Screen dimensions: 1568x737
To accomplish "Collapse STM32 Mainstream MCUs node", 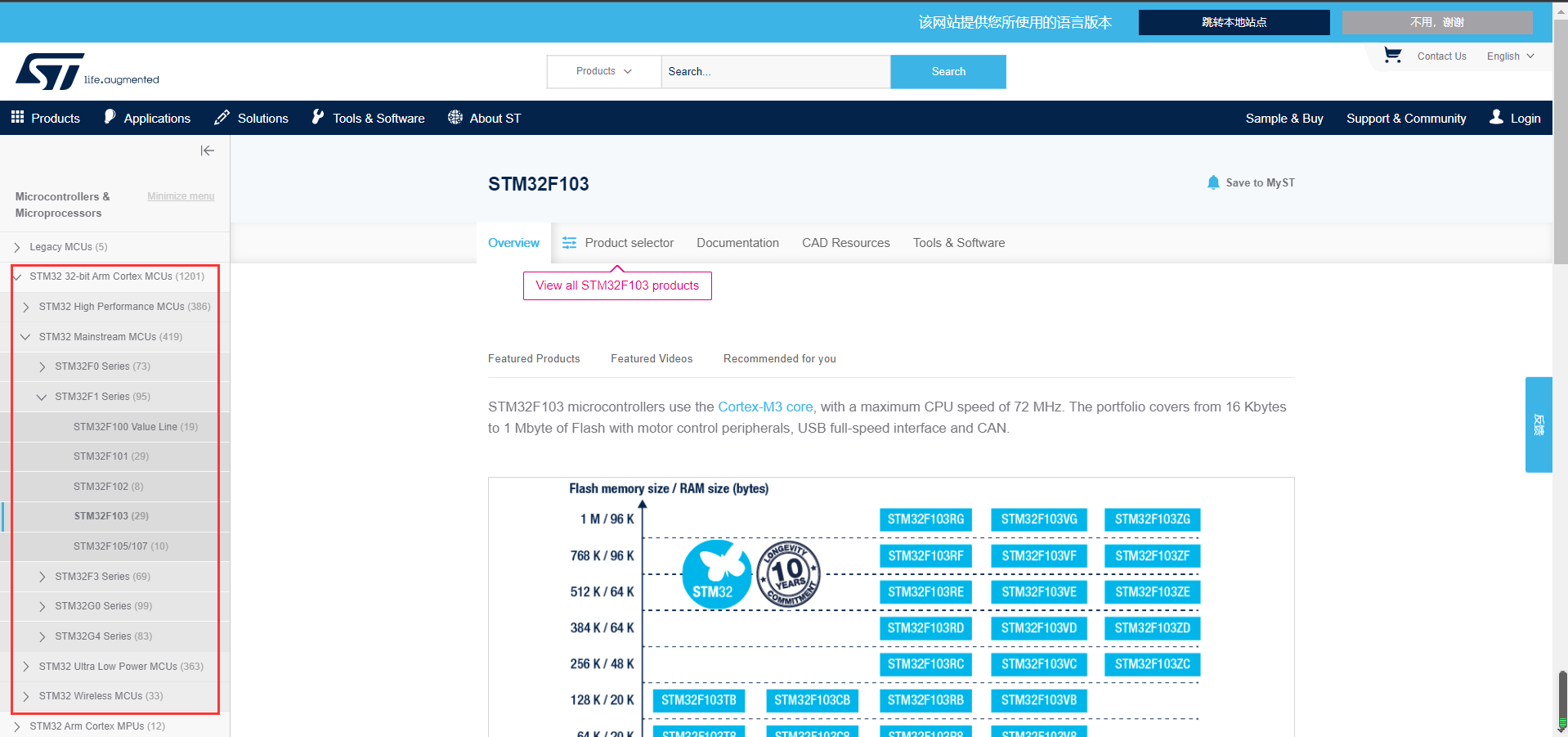I will [25, 337].
